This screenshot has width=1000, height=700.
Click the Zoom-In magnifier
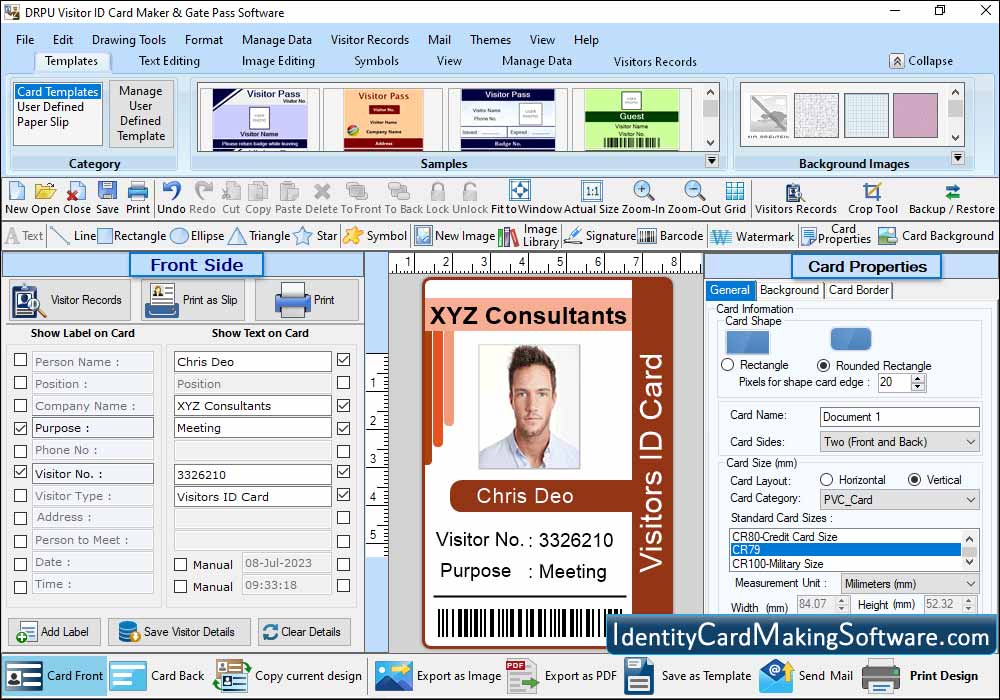tap(643, 191)
